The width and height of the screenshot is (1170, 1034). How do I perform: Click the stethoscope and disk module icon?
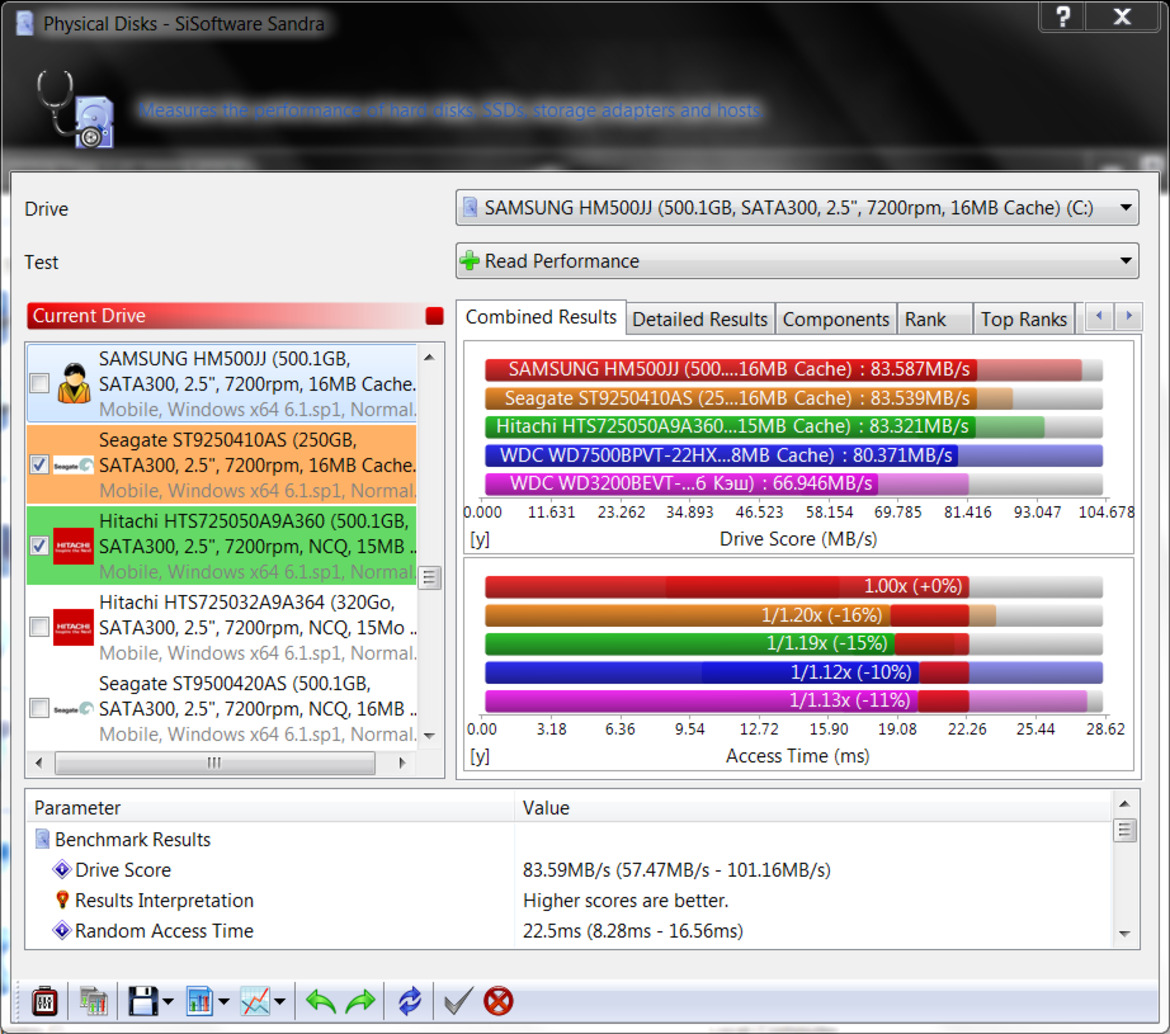(75, 110)
